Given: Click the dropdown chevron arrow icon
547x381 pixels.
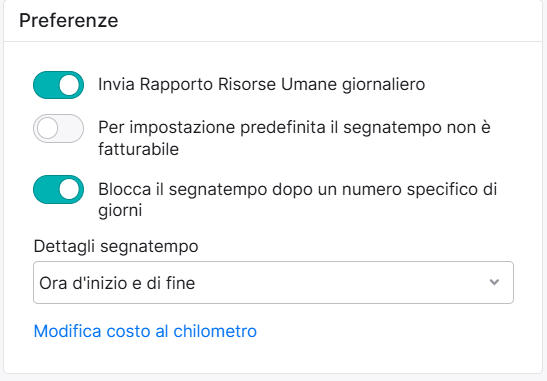Looking at the screenshot, I should [494, 282].
